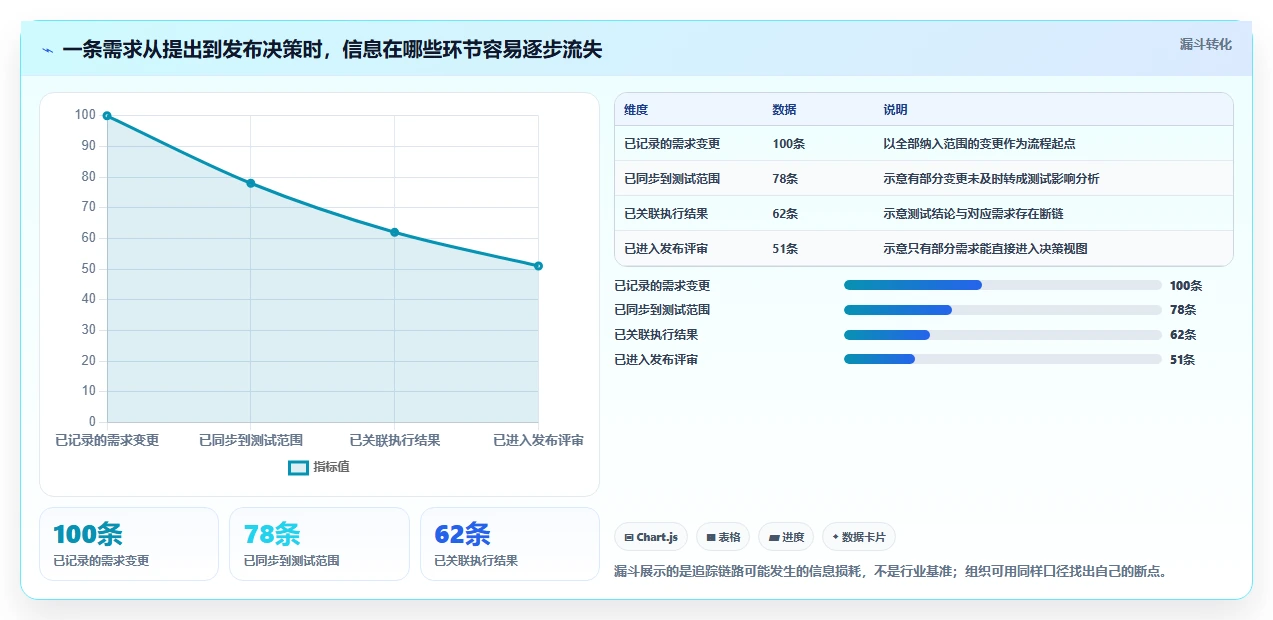Click the 指标值 legend color box
1273x620 pixels.
pos(298,467)
